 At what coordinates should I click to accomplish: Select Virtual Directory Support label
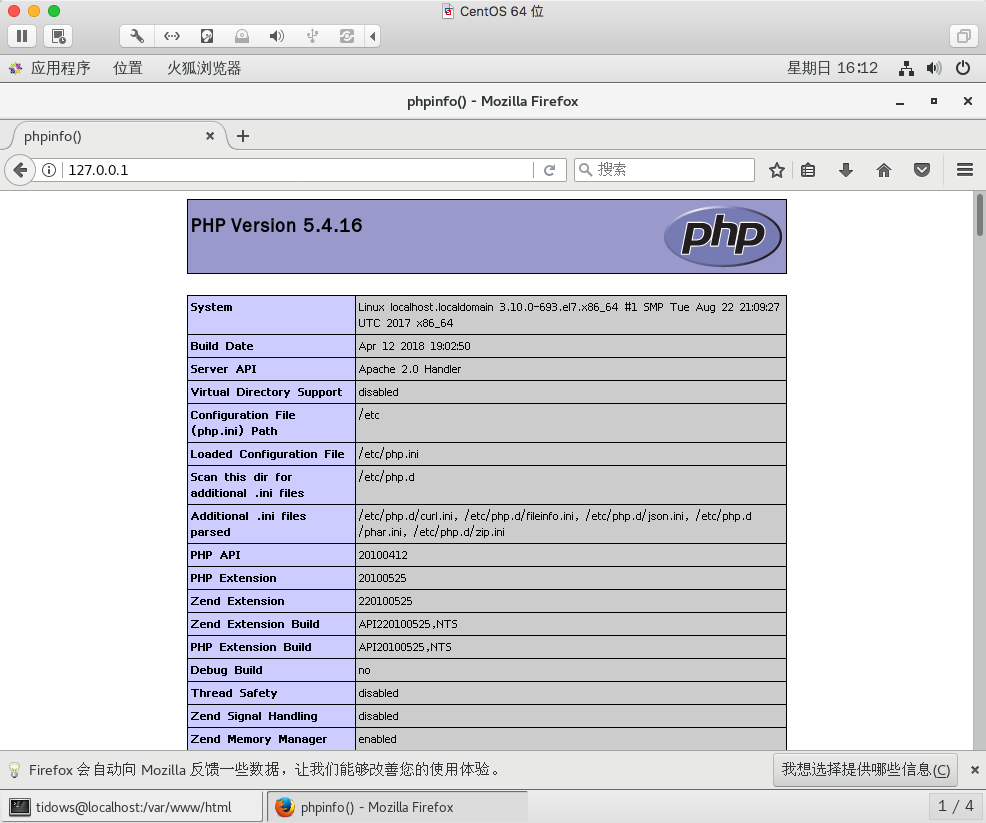pyautogui.click(x=266, y=392)
